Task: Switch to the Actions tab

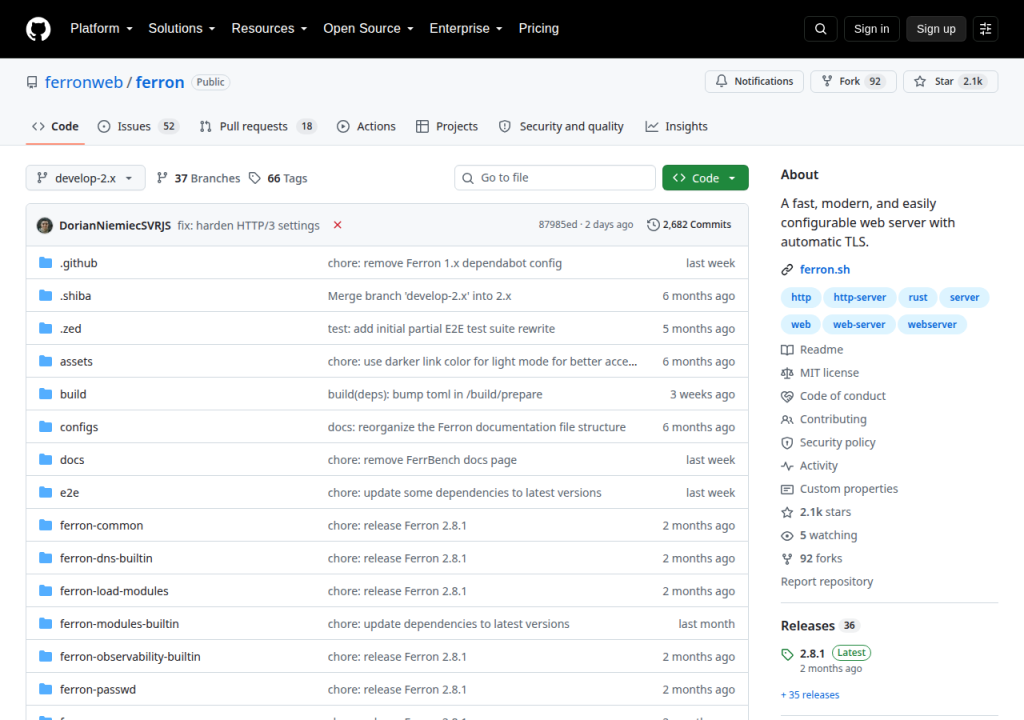Action: point(366,126)
